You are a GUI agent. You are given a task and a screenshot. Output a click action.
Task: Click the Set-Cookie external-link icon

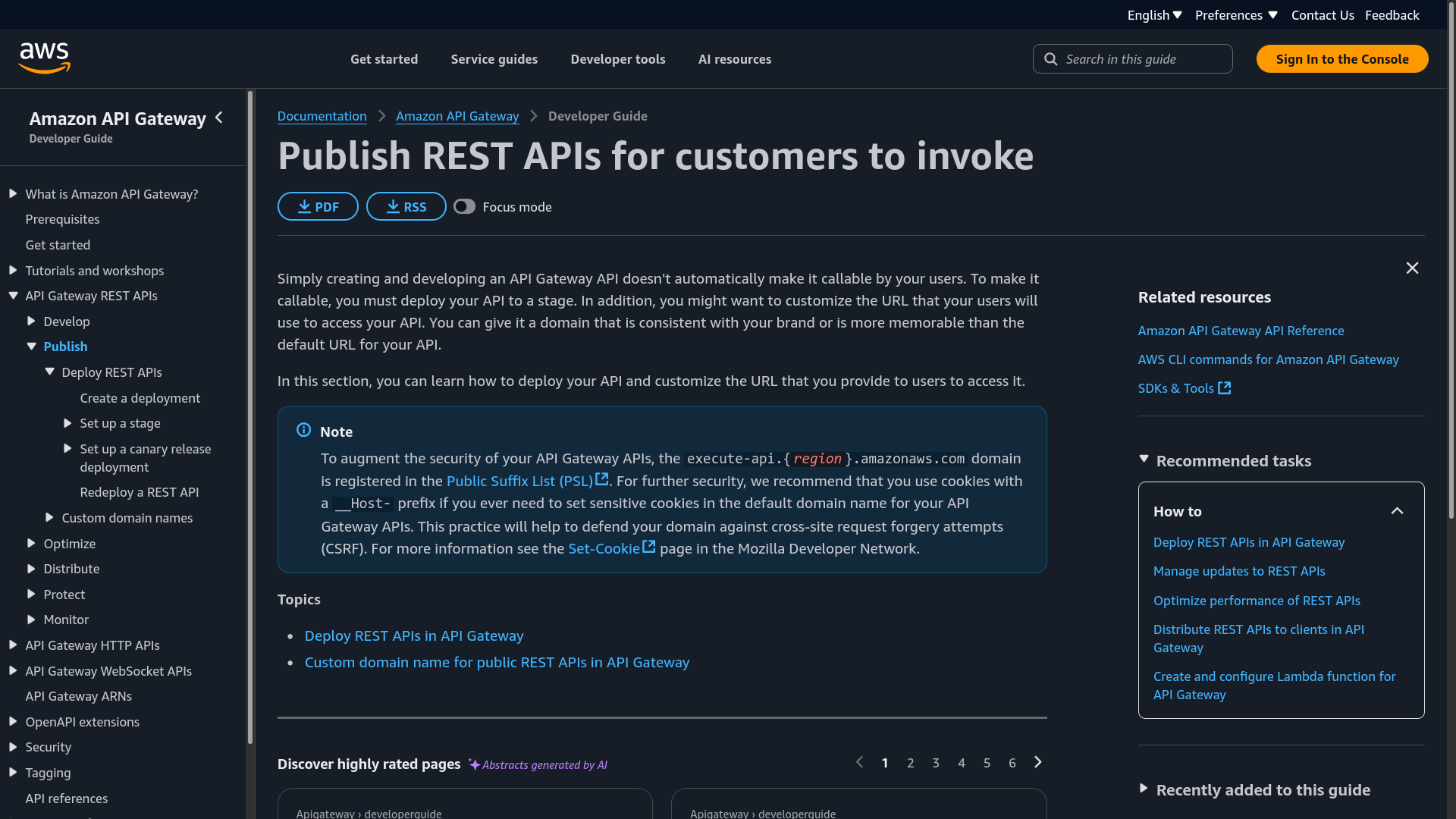pos(648,547)
